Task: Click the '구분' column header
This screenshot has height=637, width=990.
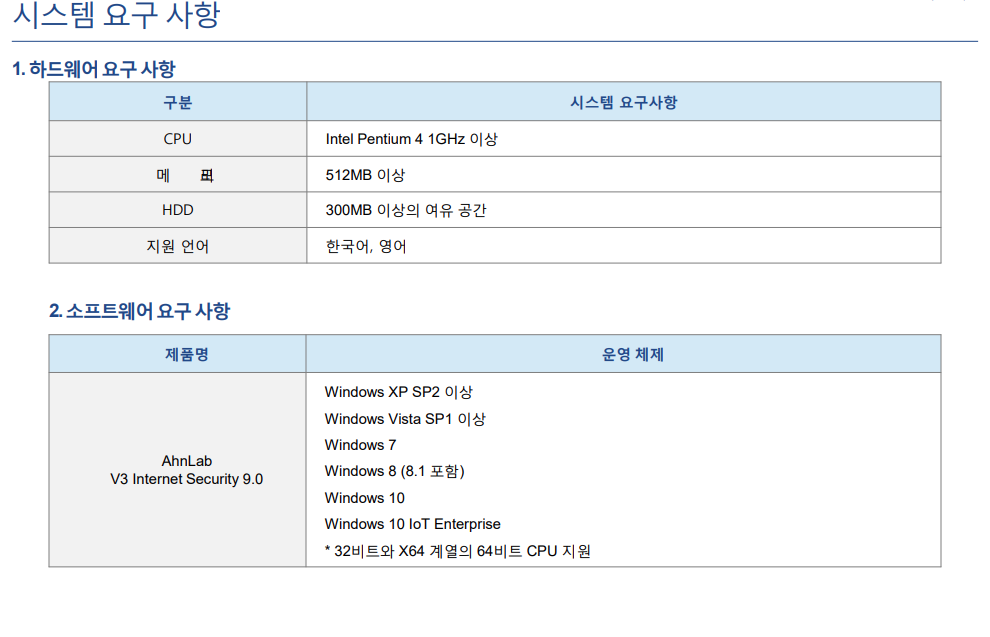Action: pos(177,102)
